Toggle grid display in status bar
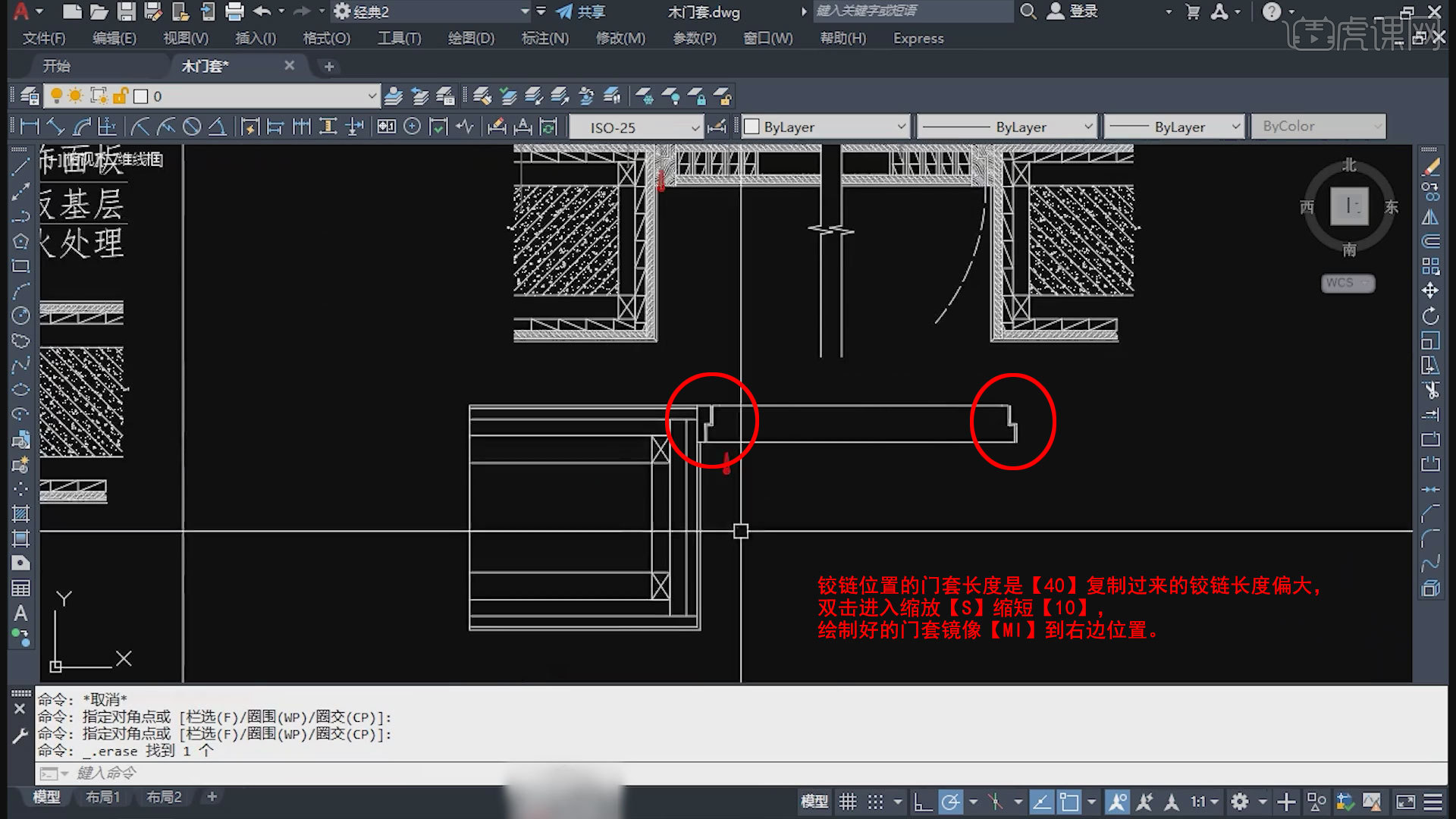Screen dimensions: 1456x819 847,802
